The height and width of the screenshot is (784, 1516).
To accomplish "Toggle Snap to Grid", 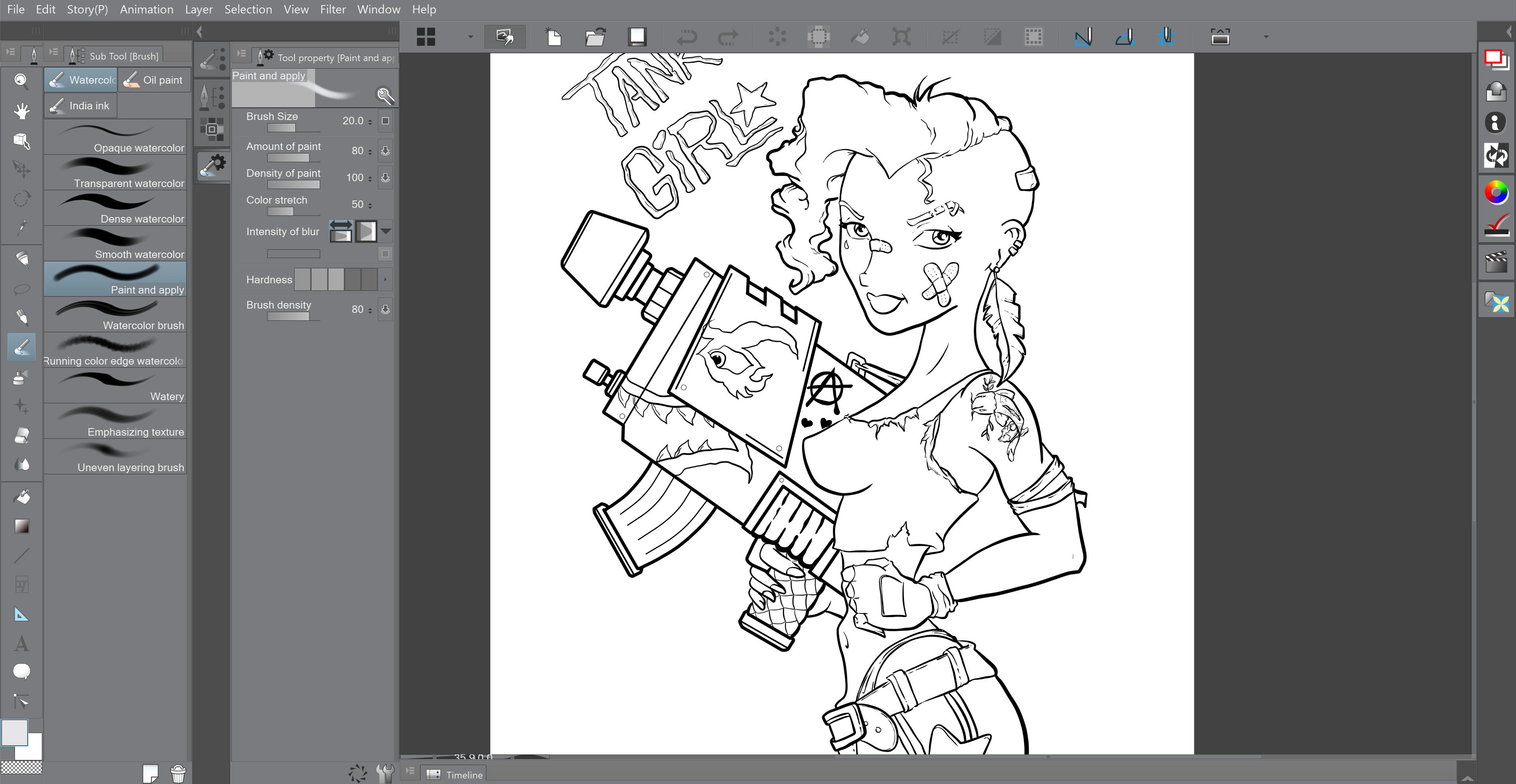I will [1166, 37].
